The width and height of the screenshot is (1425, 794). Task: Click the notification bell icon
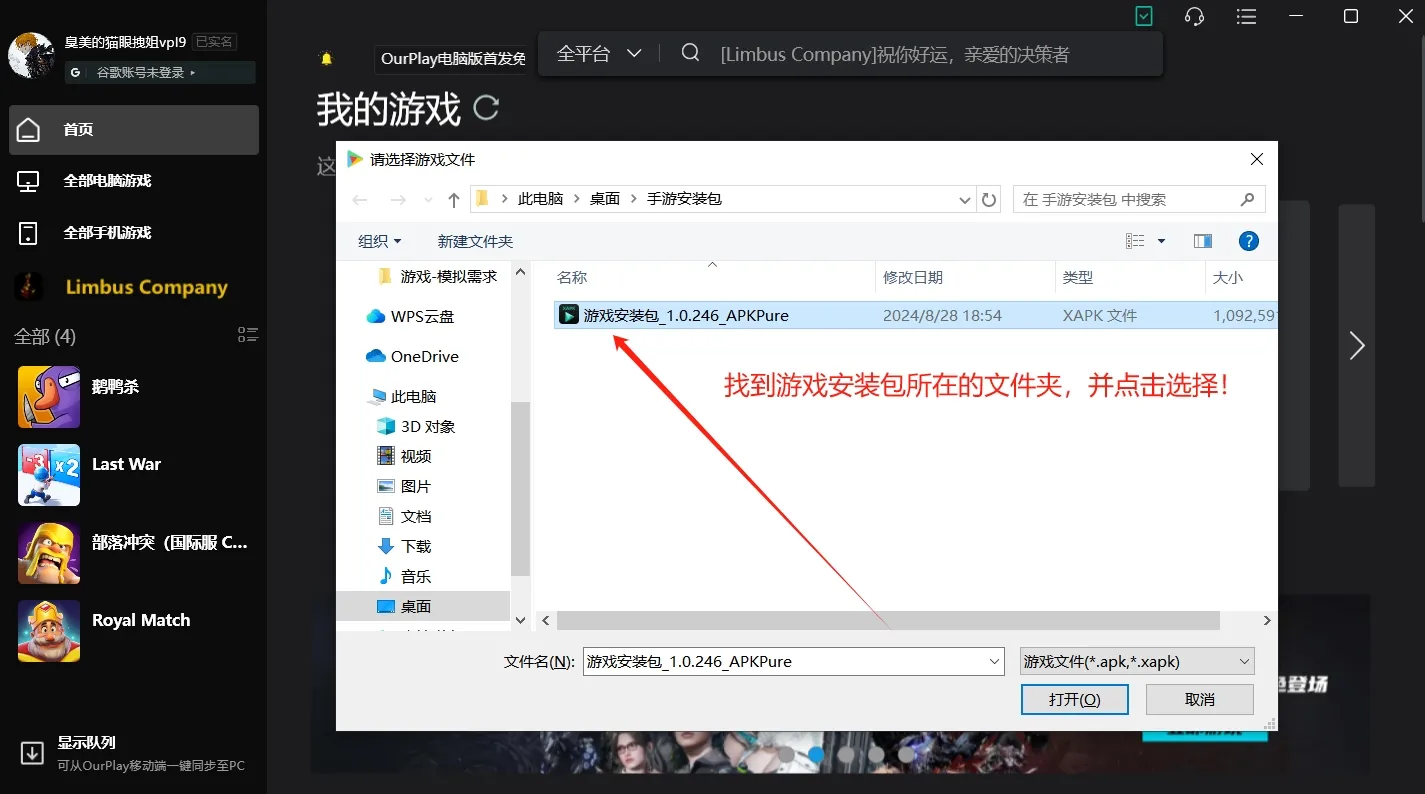pos(326,59)
